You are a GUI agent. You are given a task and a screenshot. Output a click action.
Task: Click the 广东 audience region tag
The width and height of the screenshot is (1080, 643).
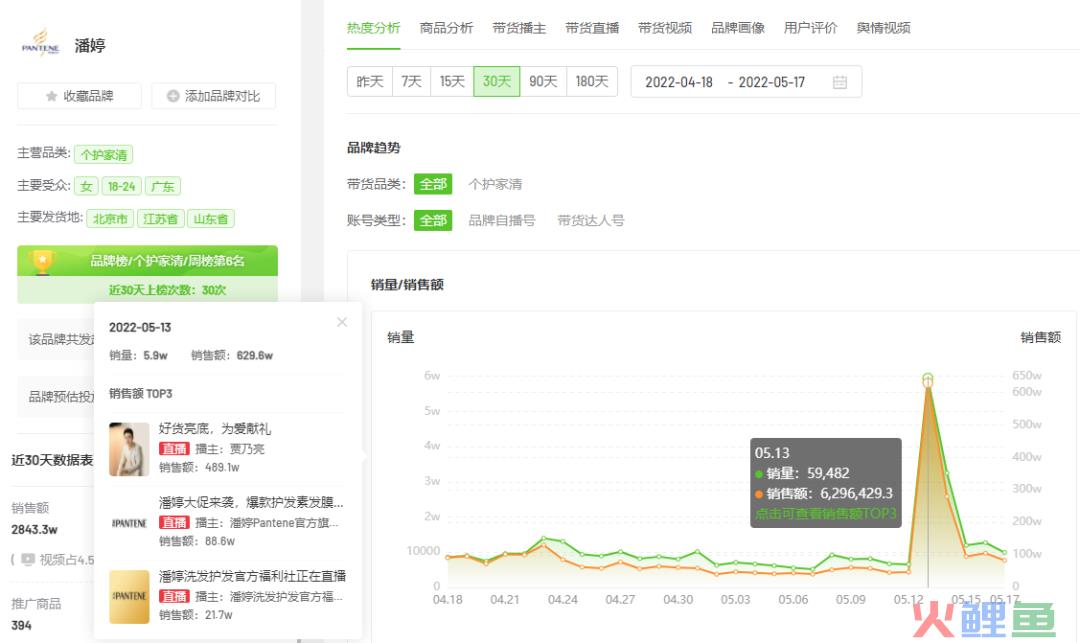pyautogui.click(x=163, y=186)
